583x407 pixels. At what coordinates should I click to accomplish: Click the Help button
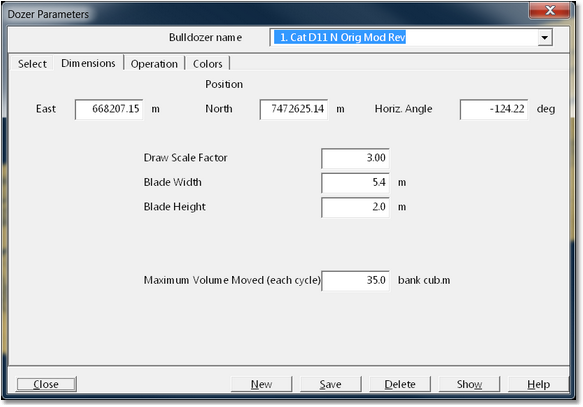(538, 384)
